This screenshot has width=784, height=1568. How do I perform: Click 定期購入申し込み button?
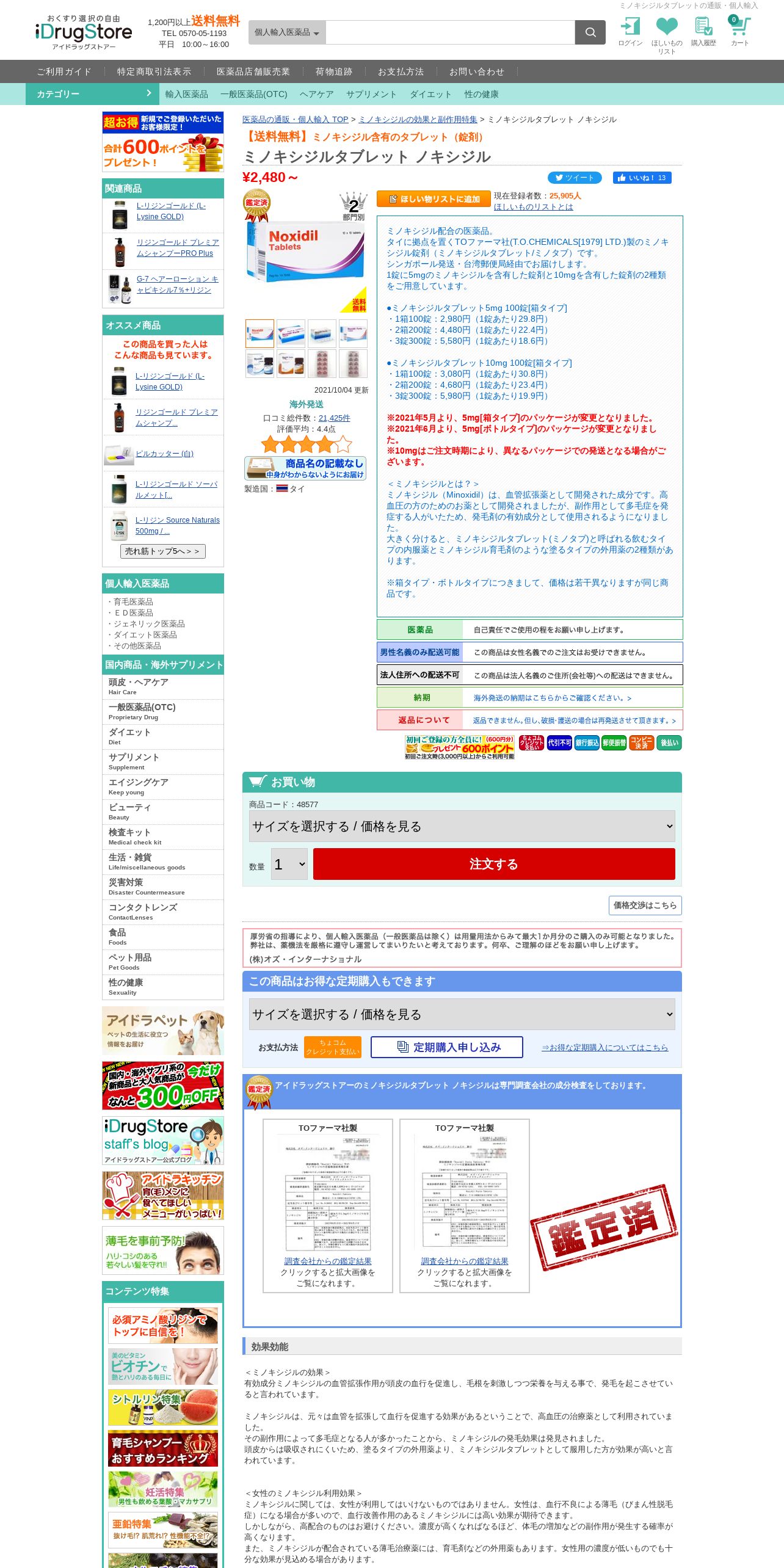pos(447,1047)
